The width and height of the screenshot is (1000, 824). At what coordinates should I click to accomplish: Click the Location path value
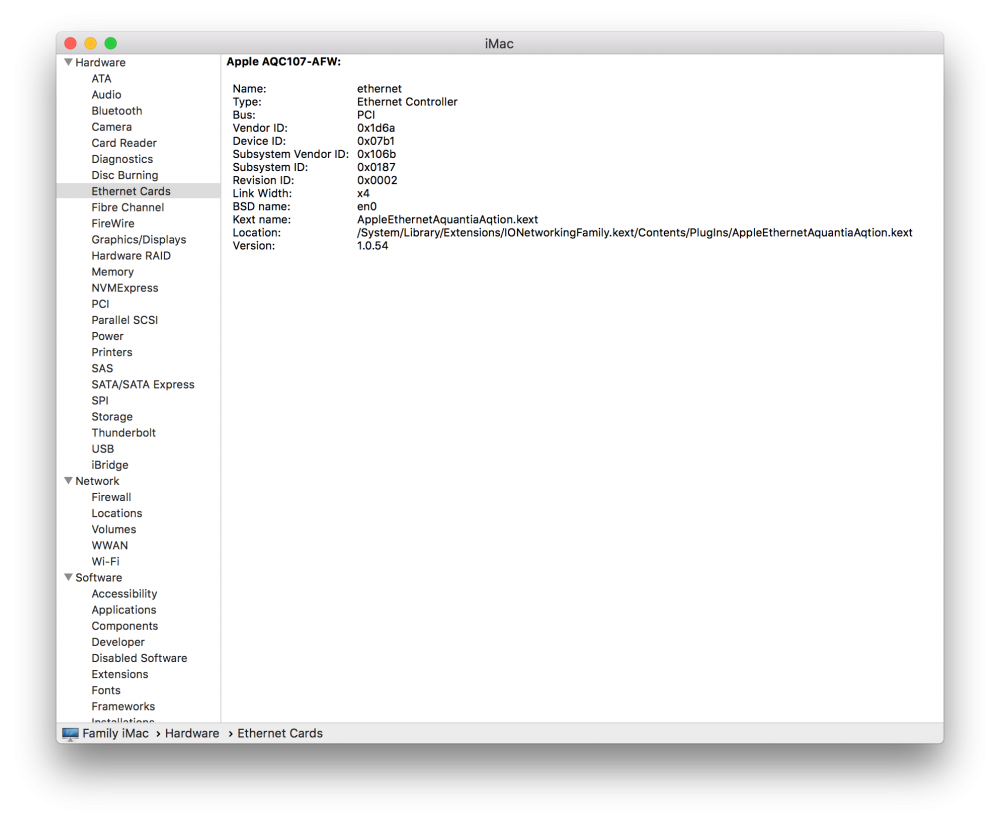click(x=635, y=233)
